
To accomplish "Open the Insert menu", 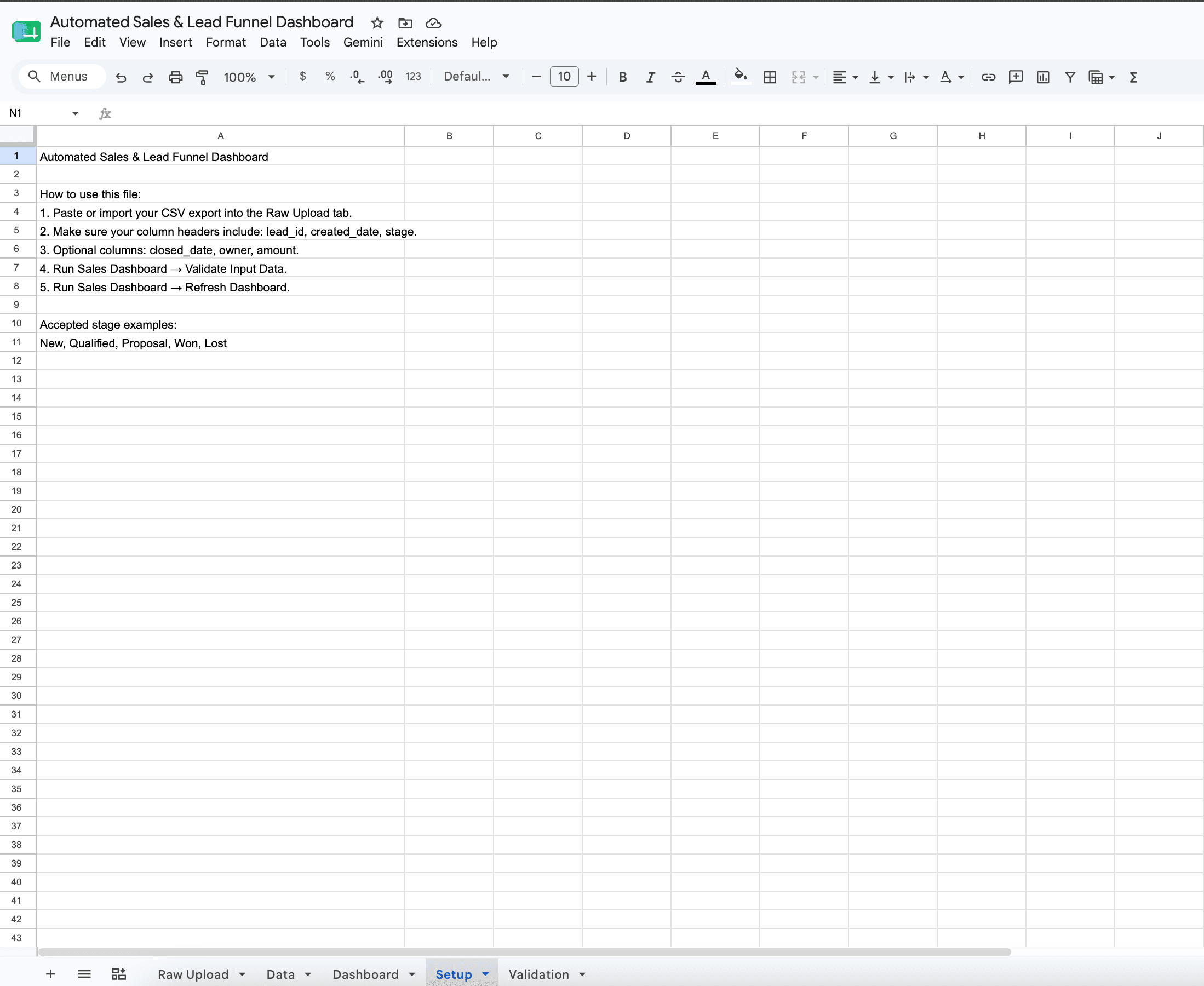I will tap(175, 43).
